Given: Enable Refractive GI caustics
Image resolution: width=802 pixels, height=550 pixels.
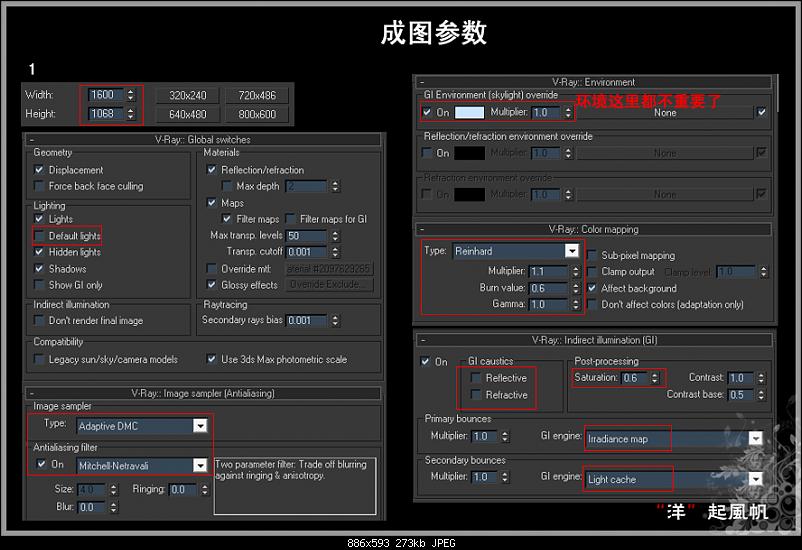Looking at the screenshot, I should click(476, 394).
